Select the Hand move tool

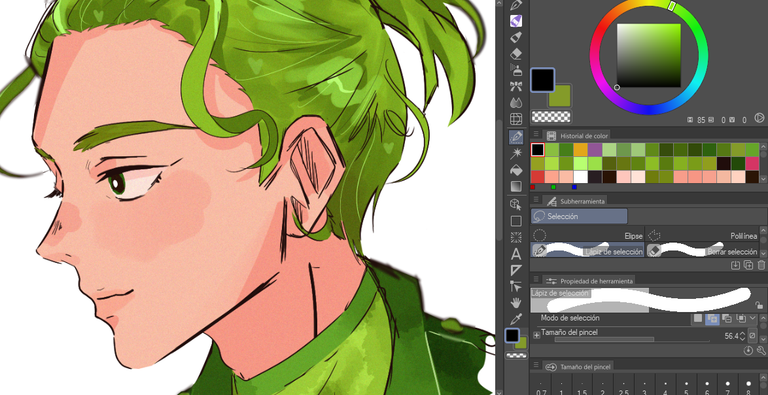click(x=516, y=303)
